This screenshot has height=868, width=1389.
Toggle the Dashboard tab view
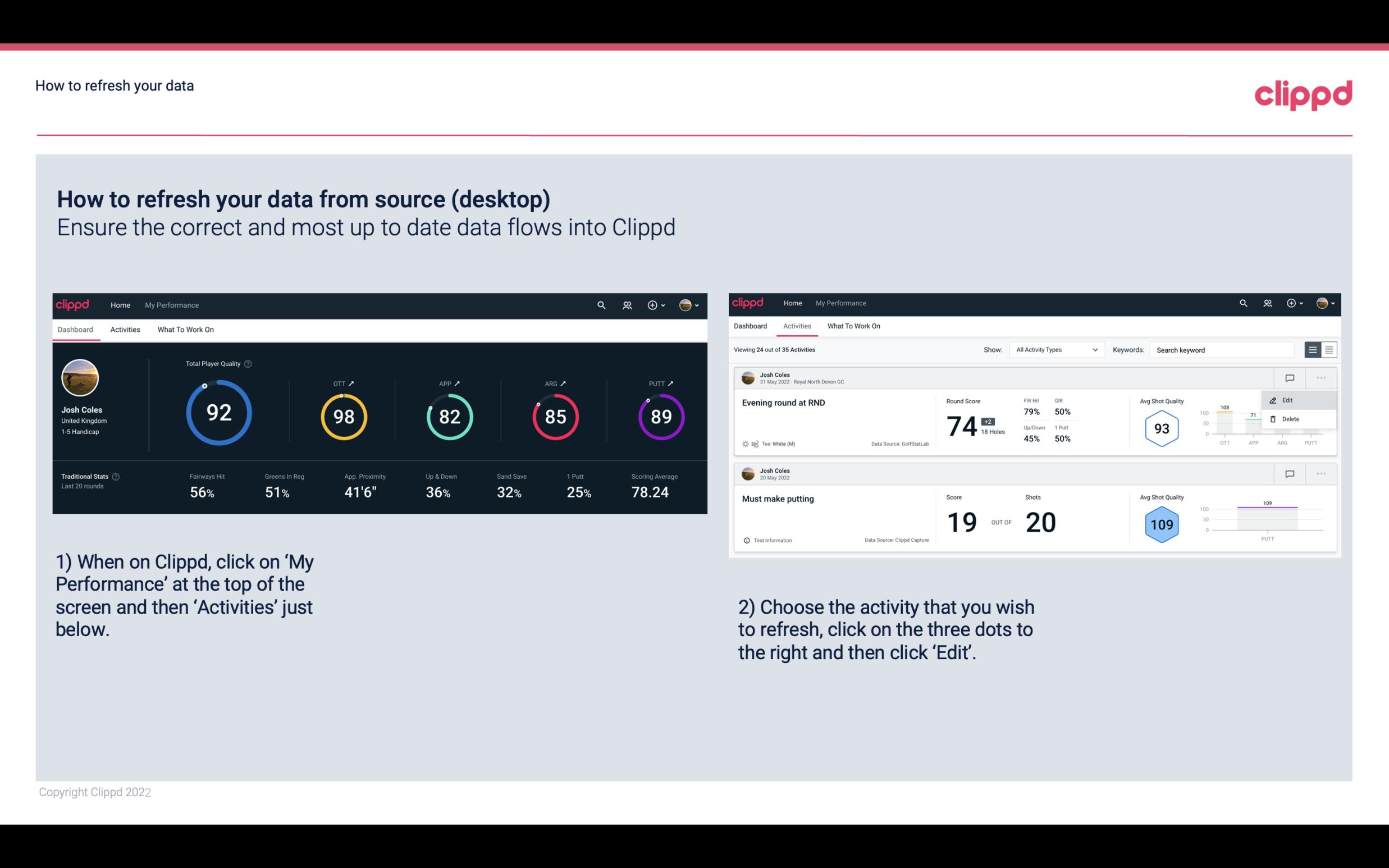click(75, 328)
